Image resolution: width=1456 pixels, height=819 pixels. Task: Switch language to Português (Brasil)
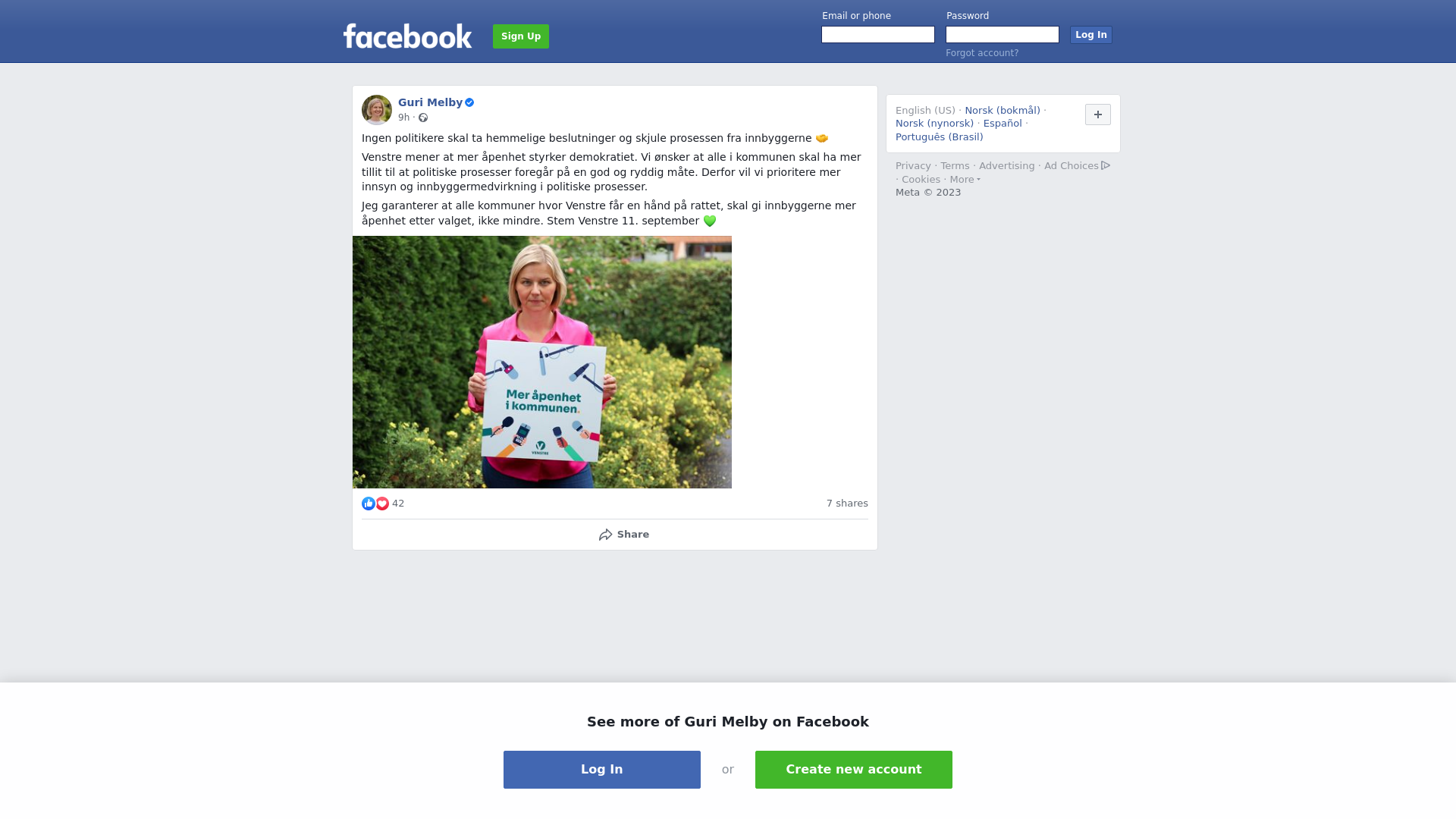939,137
